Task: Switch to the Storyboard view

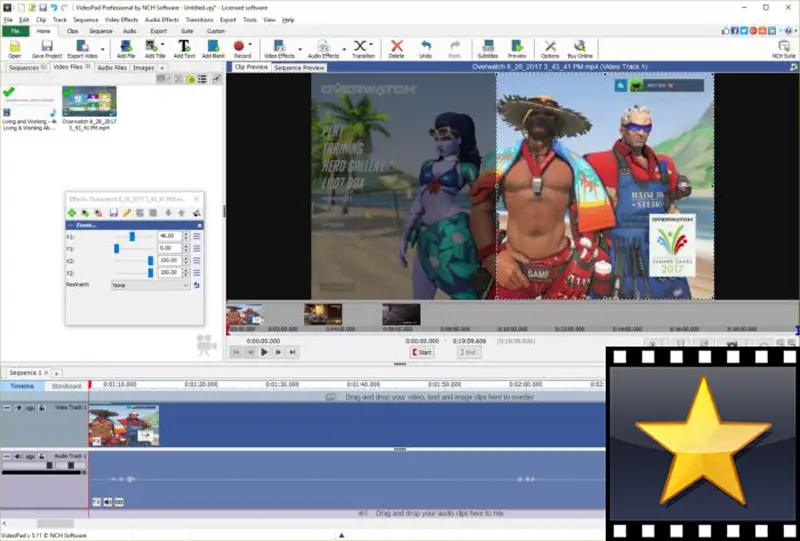Action: pos(66,386)
